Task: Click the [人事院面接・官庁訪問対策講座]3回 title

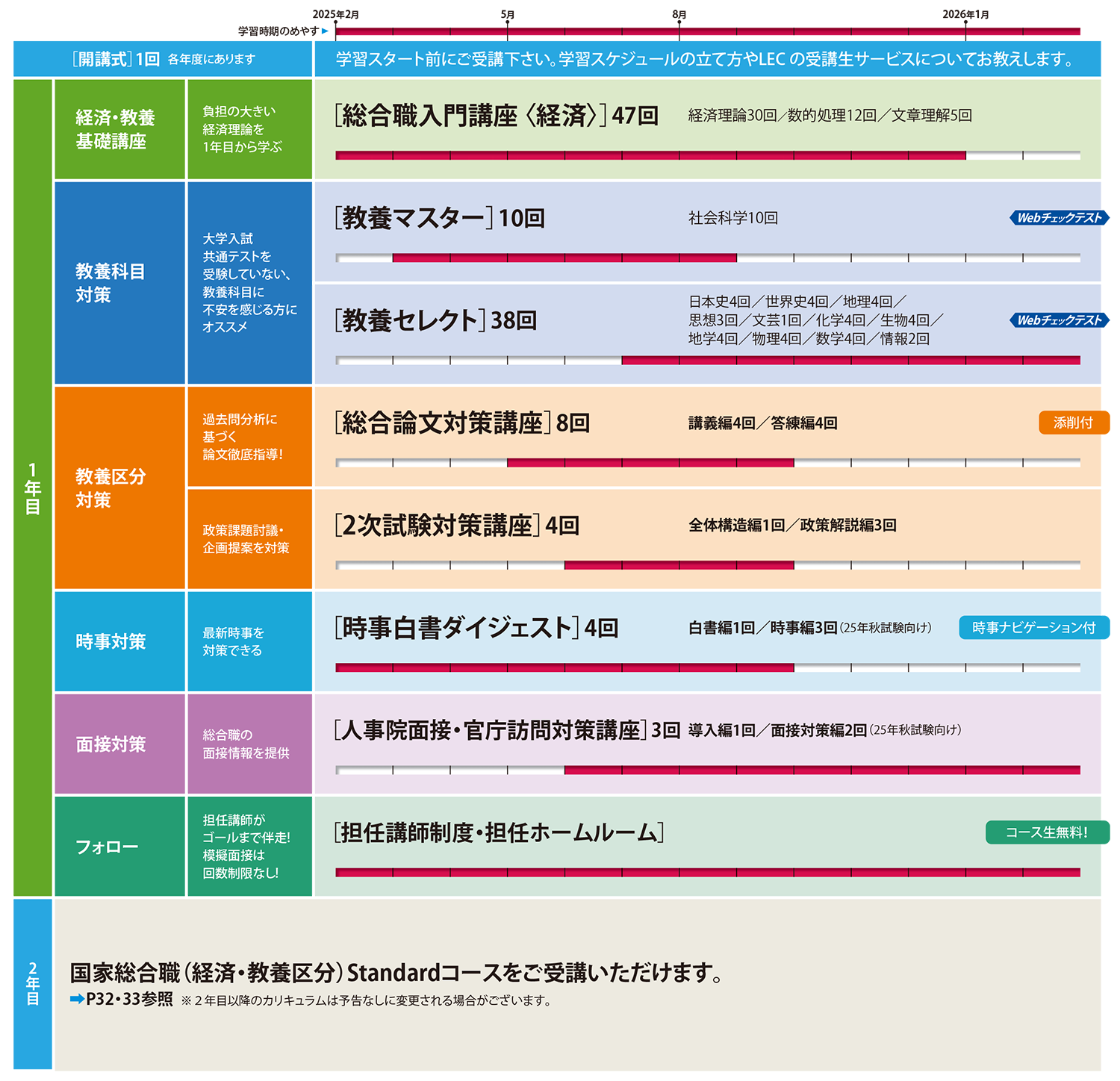Action: (x=507, y=729)
